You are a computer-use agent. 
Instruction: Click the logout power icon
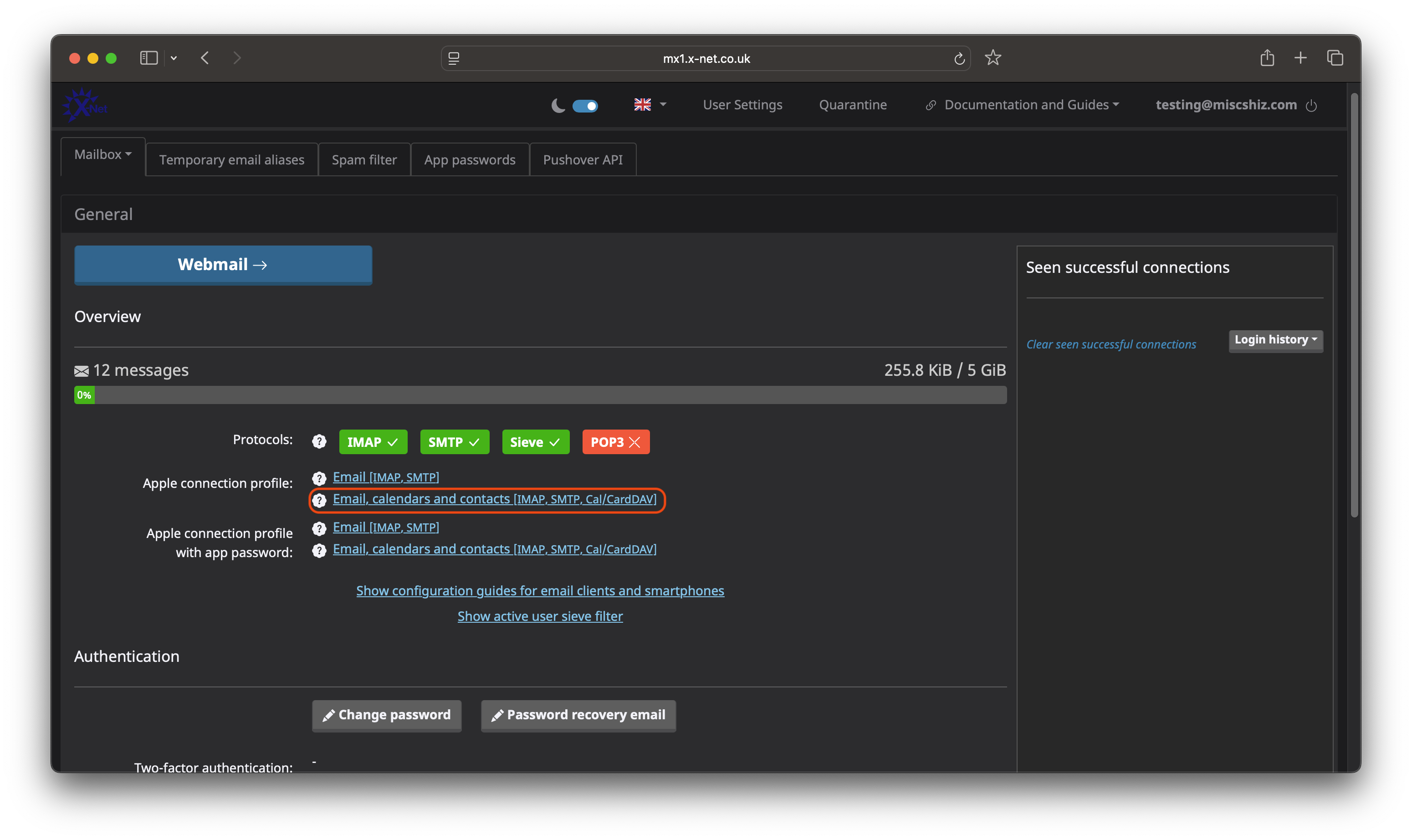point(1311,106)
